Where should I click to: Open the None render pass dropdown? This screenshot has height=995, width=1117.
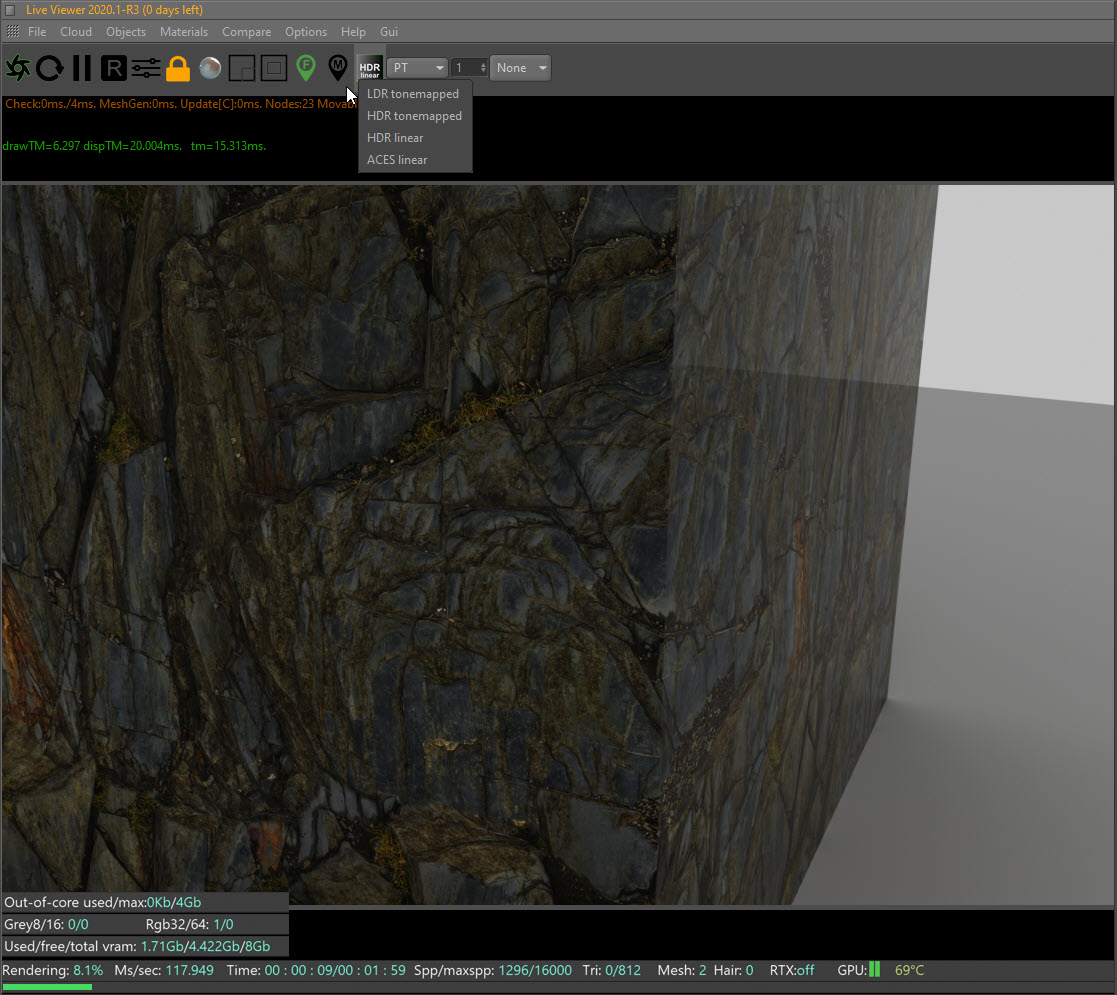point(520,68)
